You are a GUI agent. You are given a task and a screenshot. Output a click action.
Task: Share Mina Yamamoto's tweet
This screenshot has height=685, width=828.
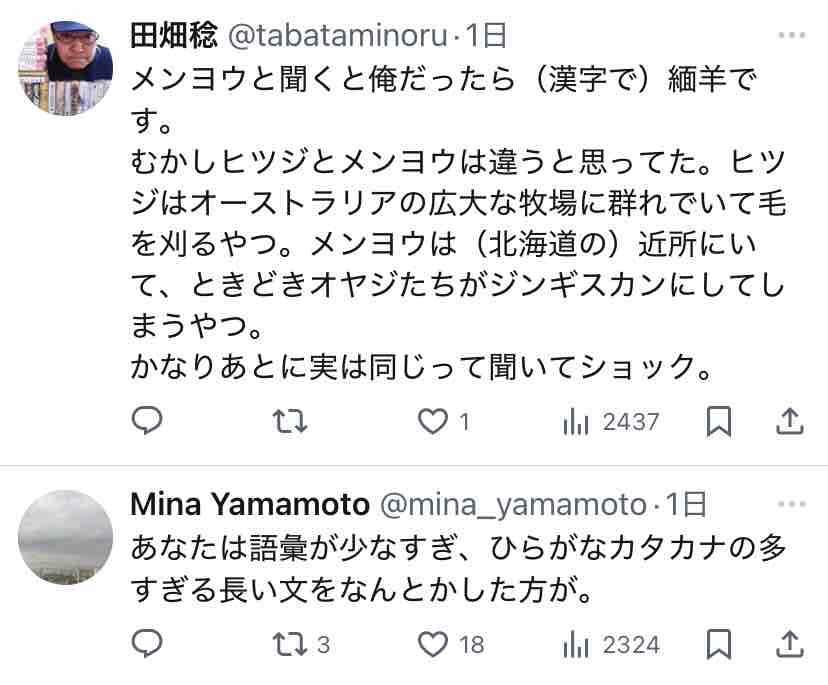[790, 644]
